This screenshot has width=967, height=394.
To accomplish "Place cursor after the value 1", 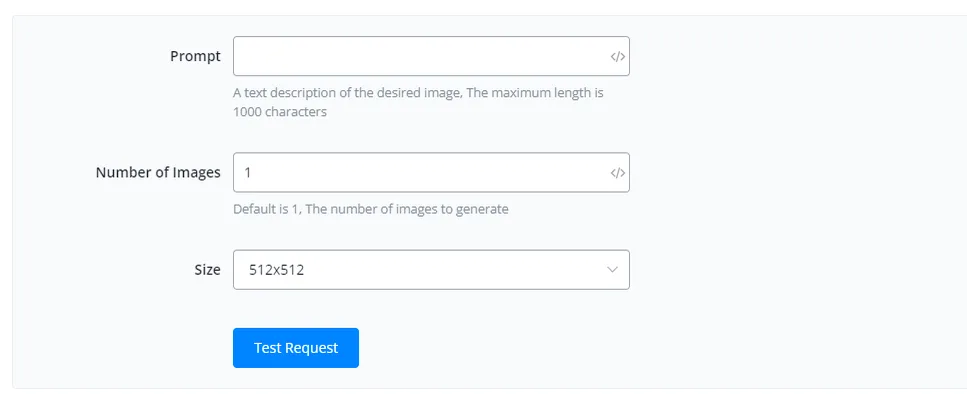I will pyautogui.click(x=252, y=173).
